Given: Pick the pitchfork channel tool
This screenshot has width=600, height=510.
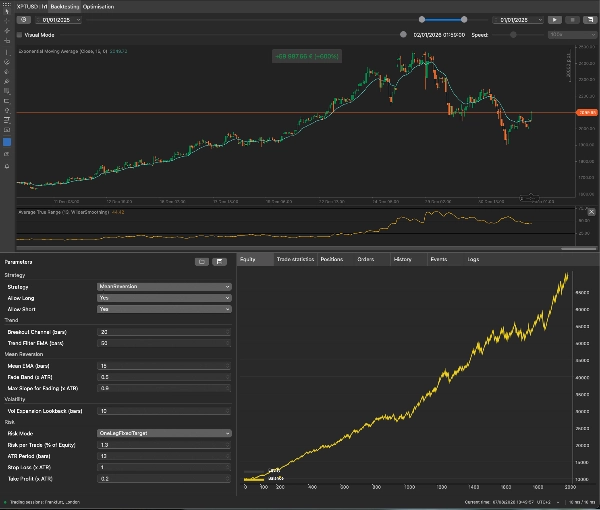Looking at the screenshot, I should pos(7,62).
